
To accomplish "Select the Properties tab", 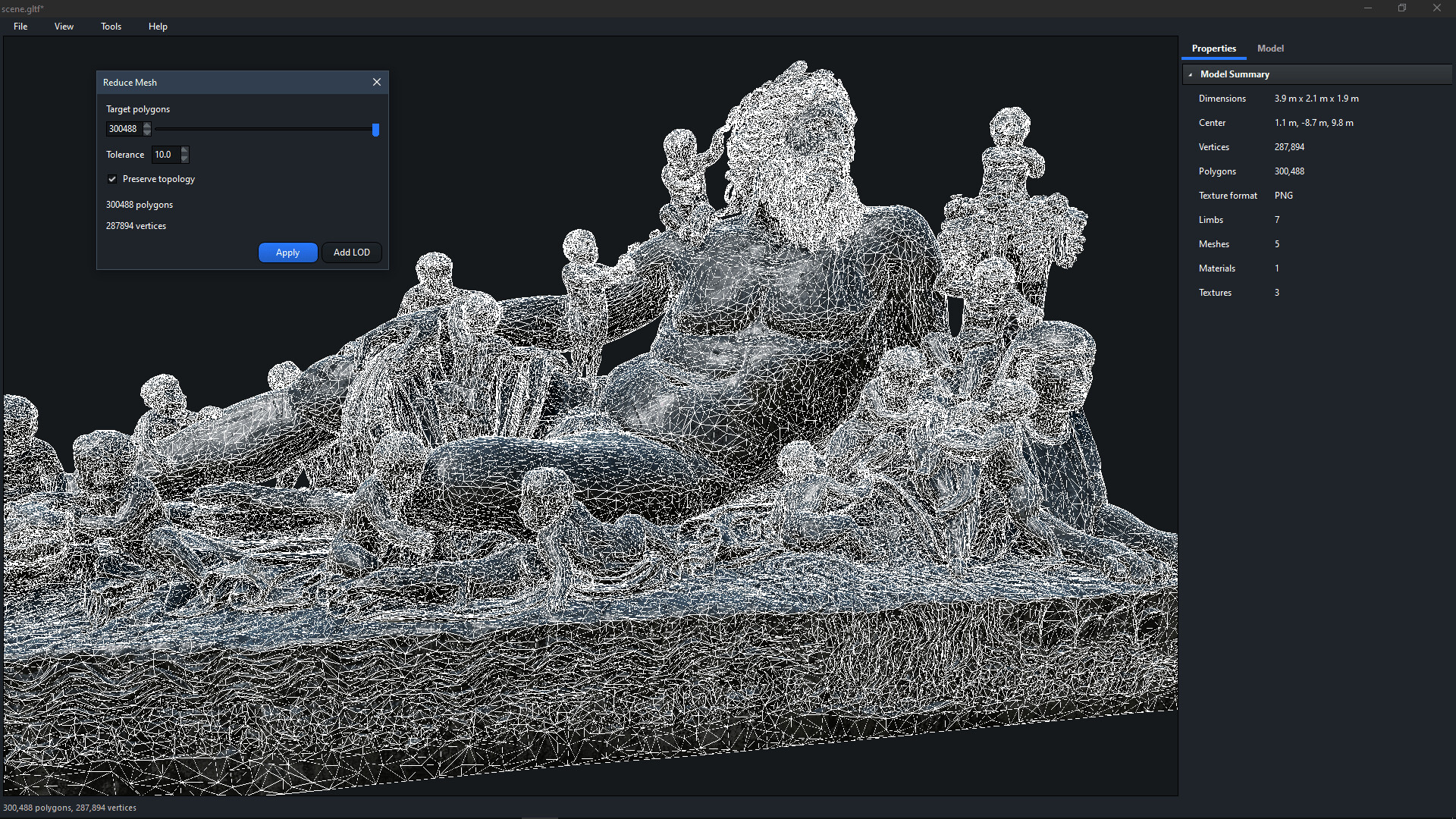I will point(1213,48).
